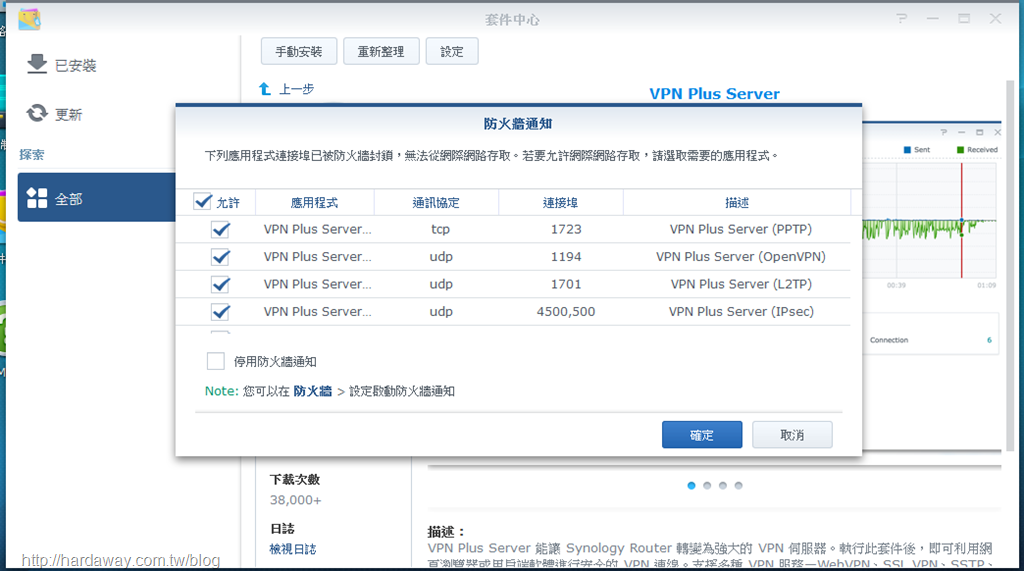The width and height of the screenshot is (1024, 571).
Task: Open the Update section icon
Action: (37, 114)
